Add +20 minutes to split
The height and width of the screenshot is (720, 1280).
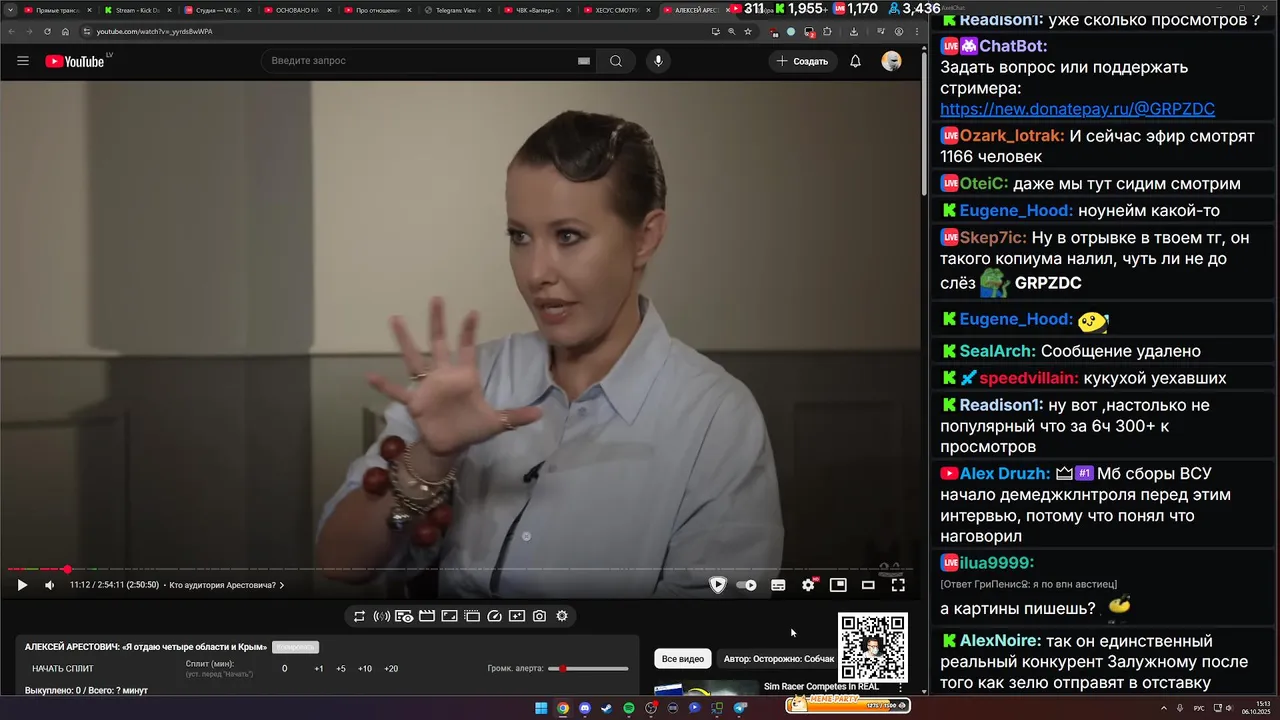[x=391, y=669]
